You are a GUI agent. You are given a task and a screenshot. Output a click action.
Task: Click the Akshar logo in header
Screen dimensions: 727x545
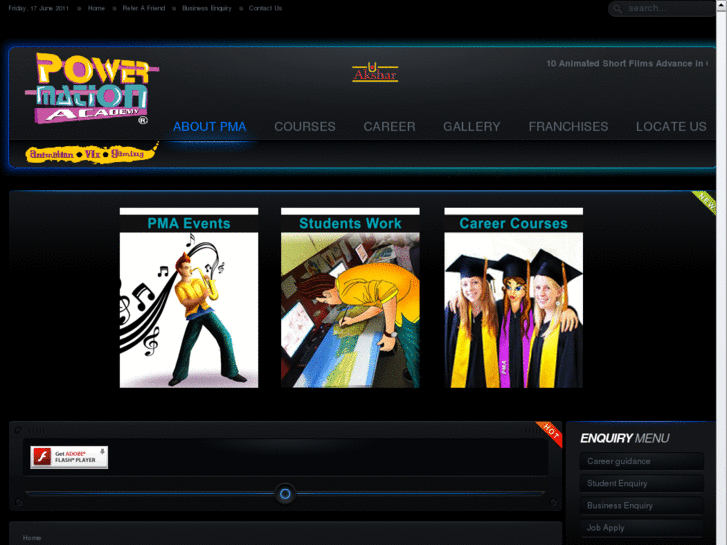point(375,72)
